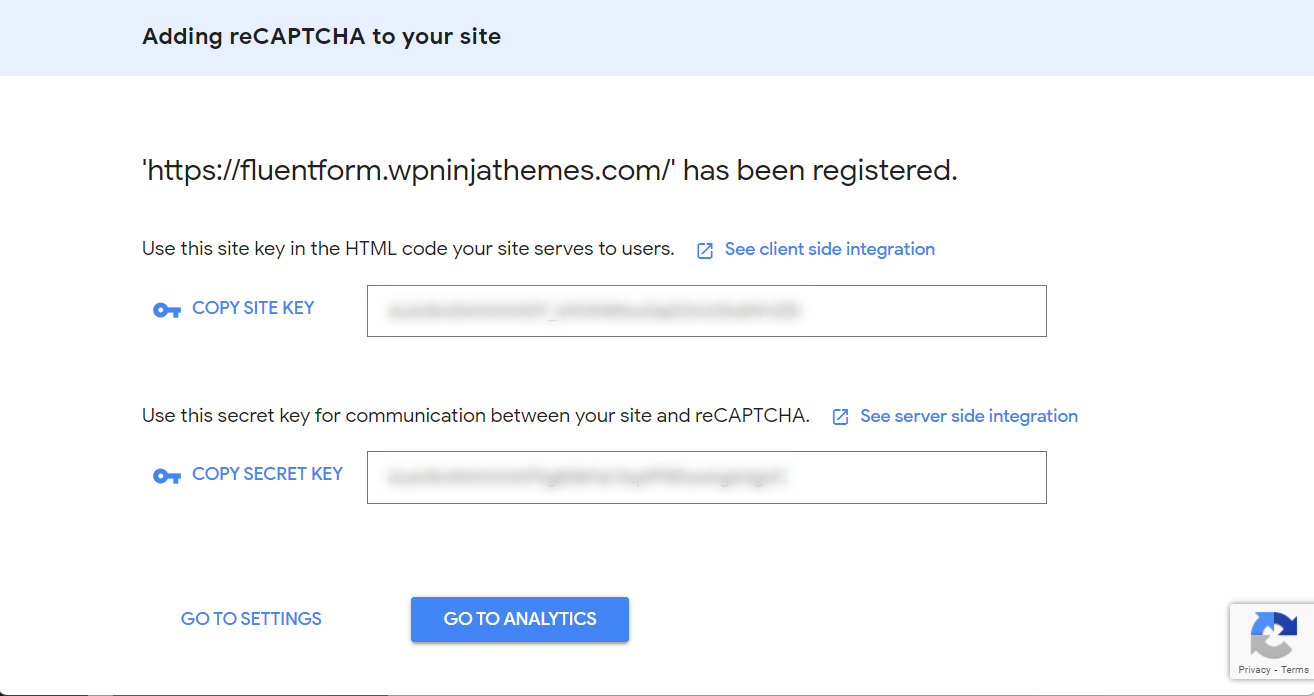
Task: Click the external-link icon before client side integration
Action: click(705, 248)
